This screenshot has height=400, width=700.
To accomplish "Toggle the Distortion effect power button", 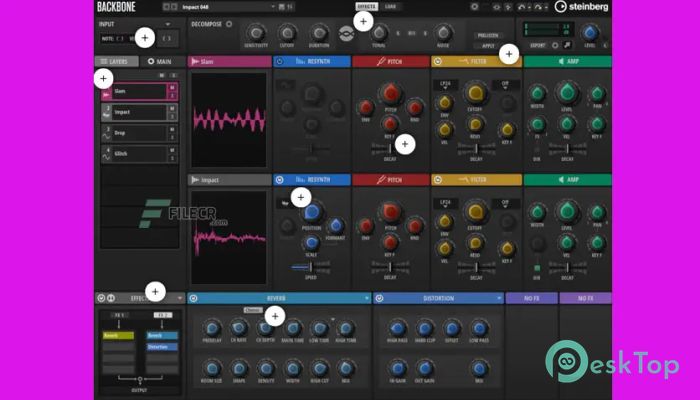I will [379, 298].
